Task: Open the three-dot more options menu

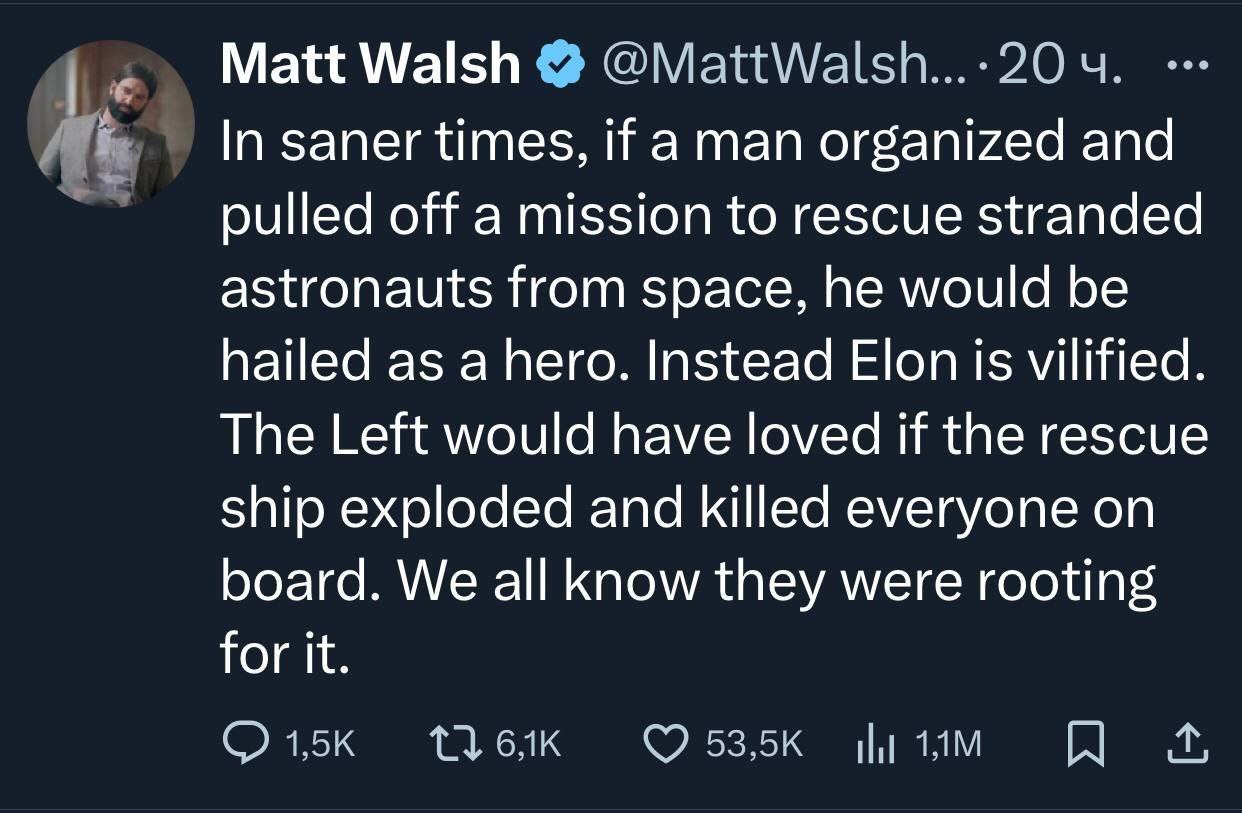Action: (x=1188, y=66)
